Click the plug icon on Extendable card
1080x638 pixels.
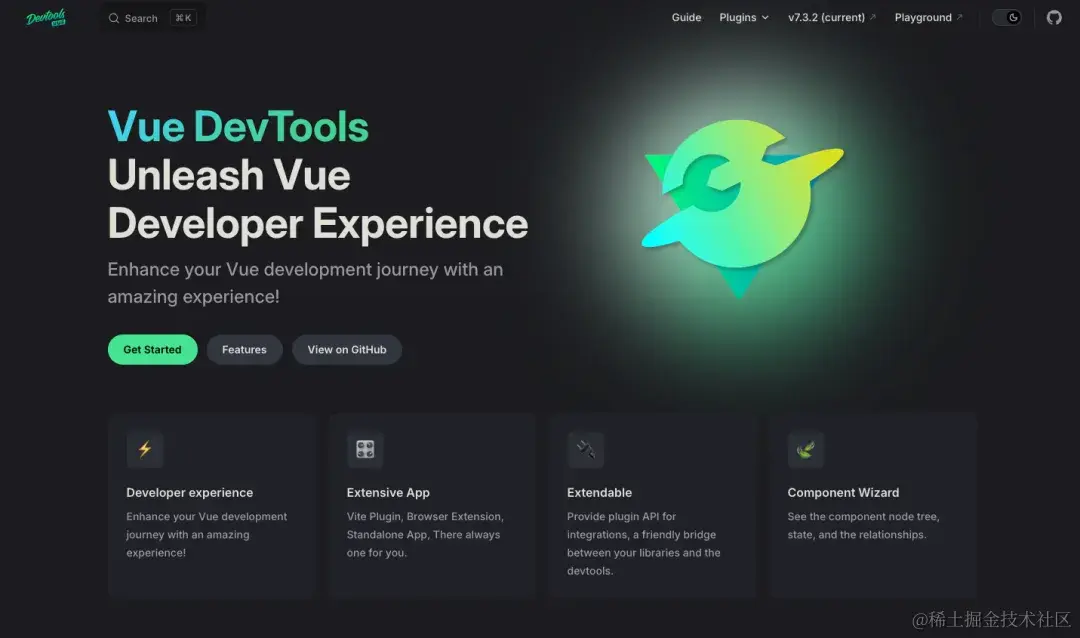coord(585,449)
